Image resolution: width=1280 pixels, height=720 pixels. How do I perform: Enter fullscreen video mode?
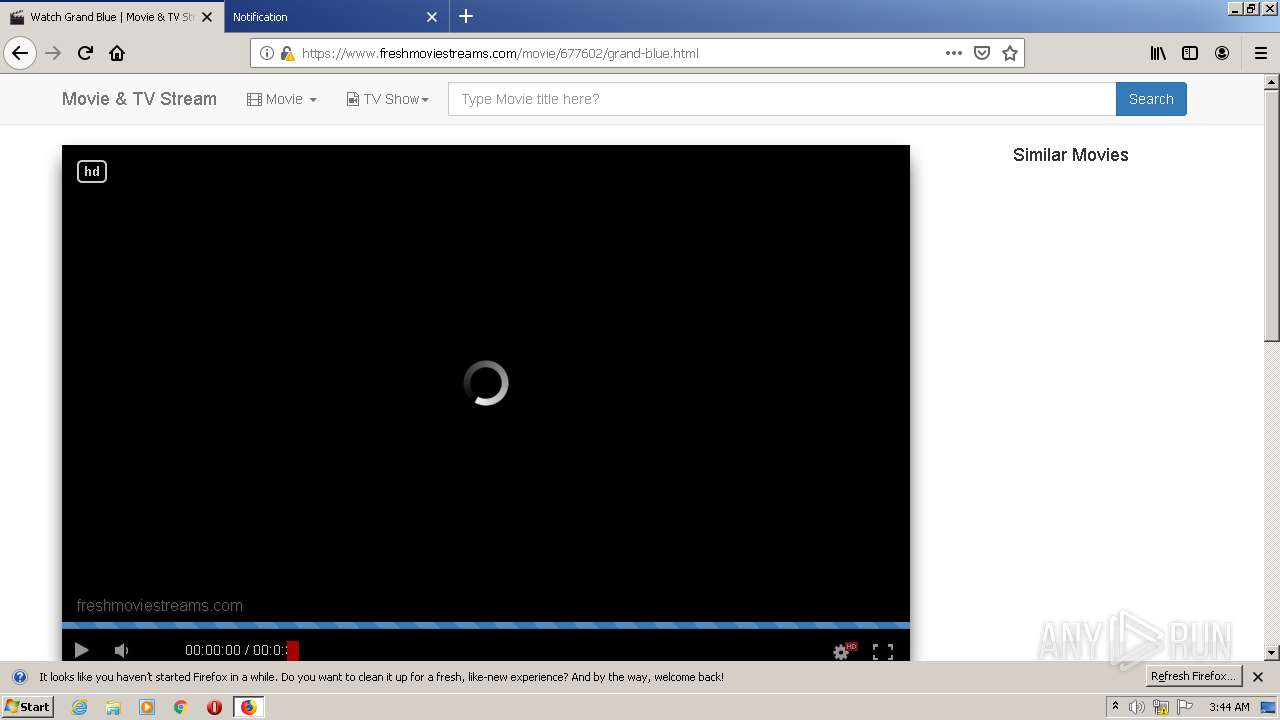tap(883, 651)
